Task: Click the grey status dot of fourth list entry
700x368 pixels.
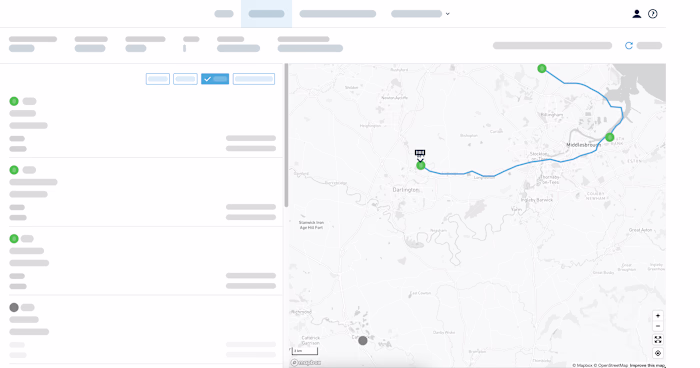Action: (x=14, y=307)
